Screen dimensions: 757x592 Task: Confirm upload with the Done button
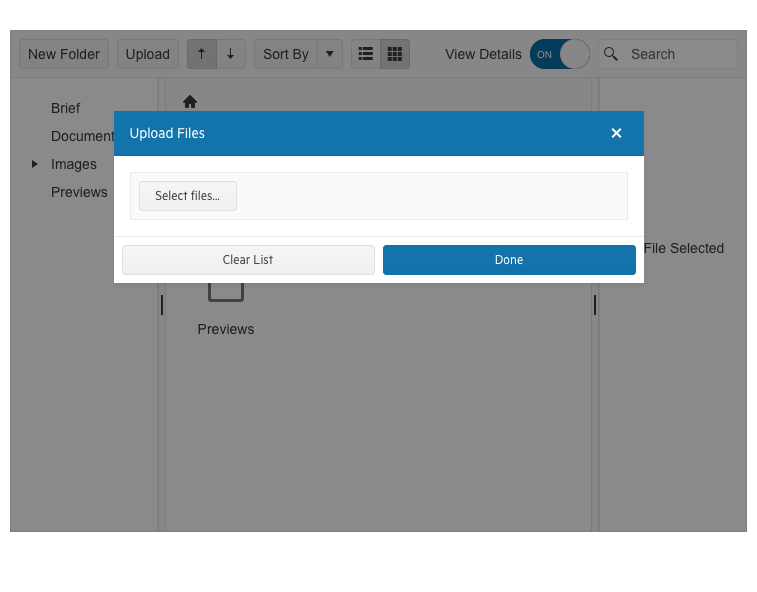pos(509,260)
